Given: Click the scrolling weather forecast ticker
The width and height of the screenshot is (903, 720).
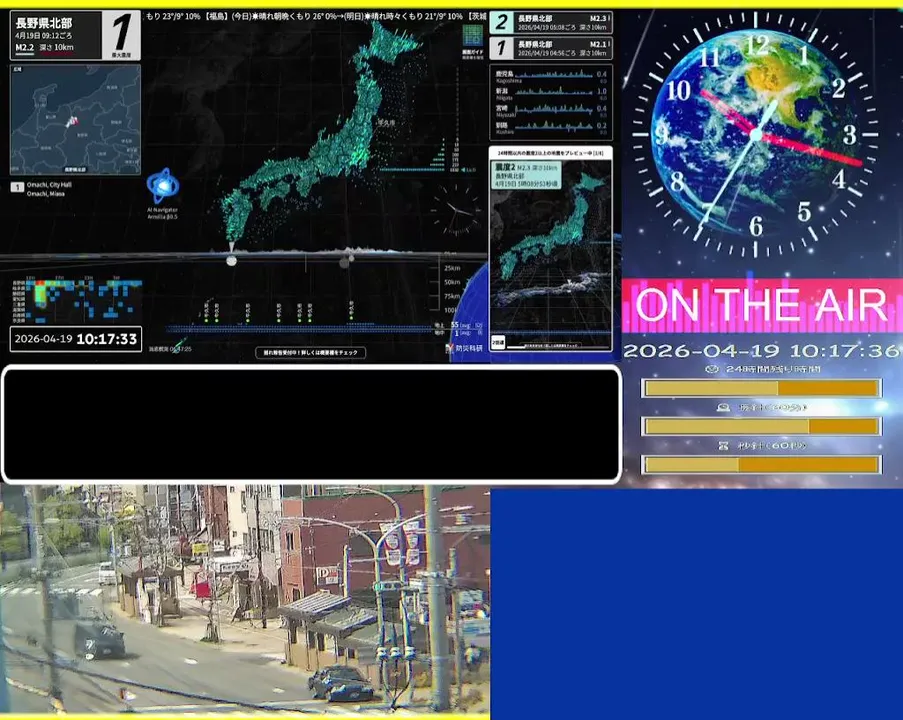Looking at the screenshot, I should [314, 16].
